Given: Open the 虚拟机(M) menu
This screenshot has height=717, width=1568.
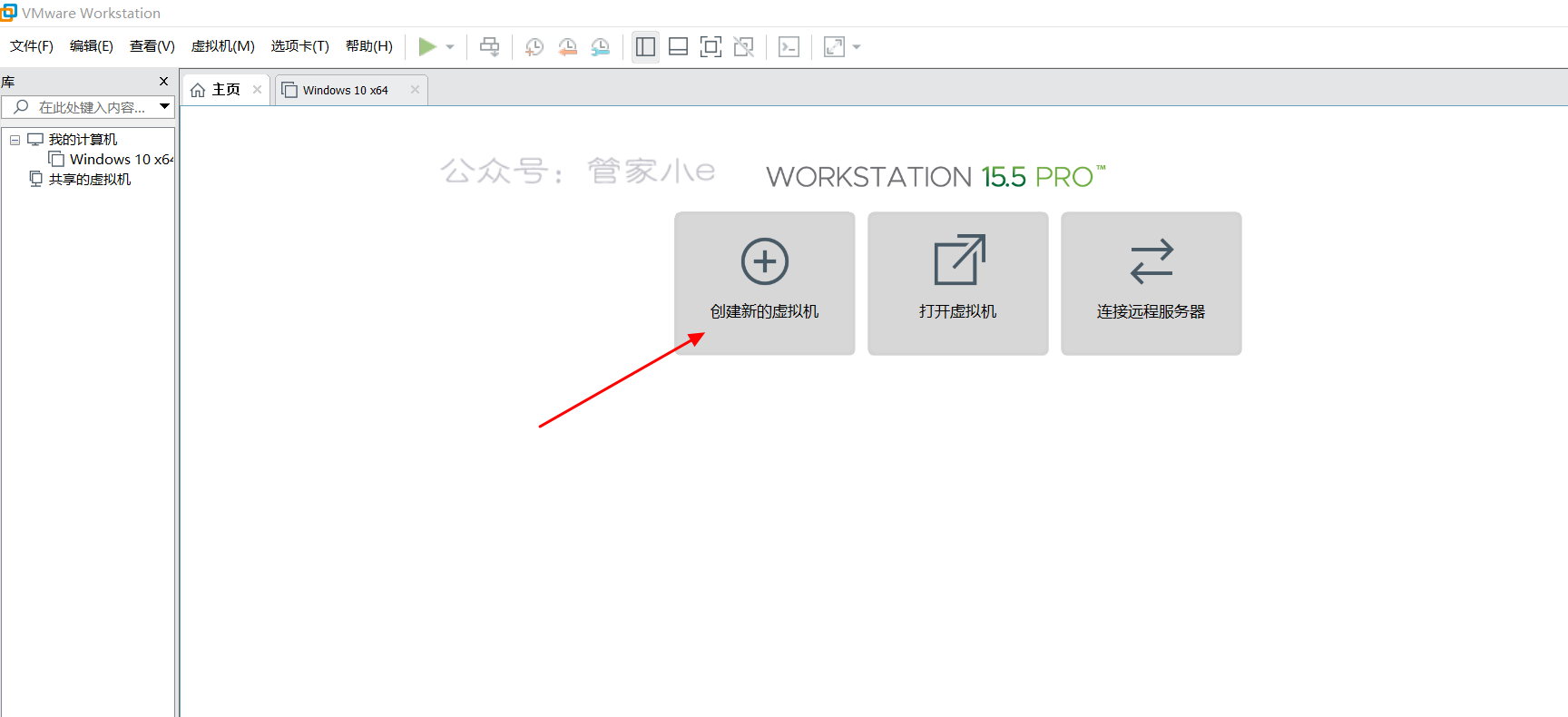Looking at the screenshot, I should coord(223,46).
